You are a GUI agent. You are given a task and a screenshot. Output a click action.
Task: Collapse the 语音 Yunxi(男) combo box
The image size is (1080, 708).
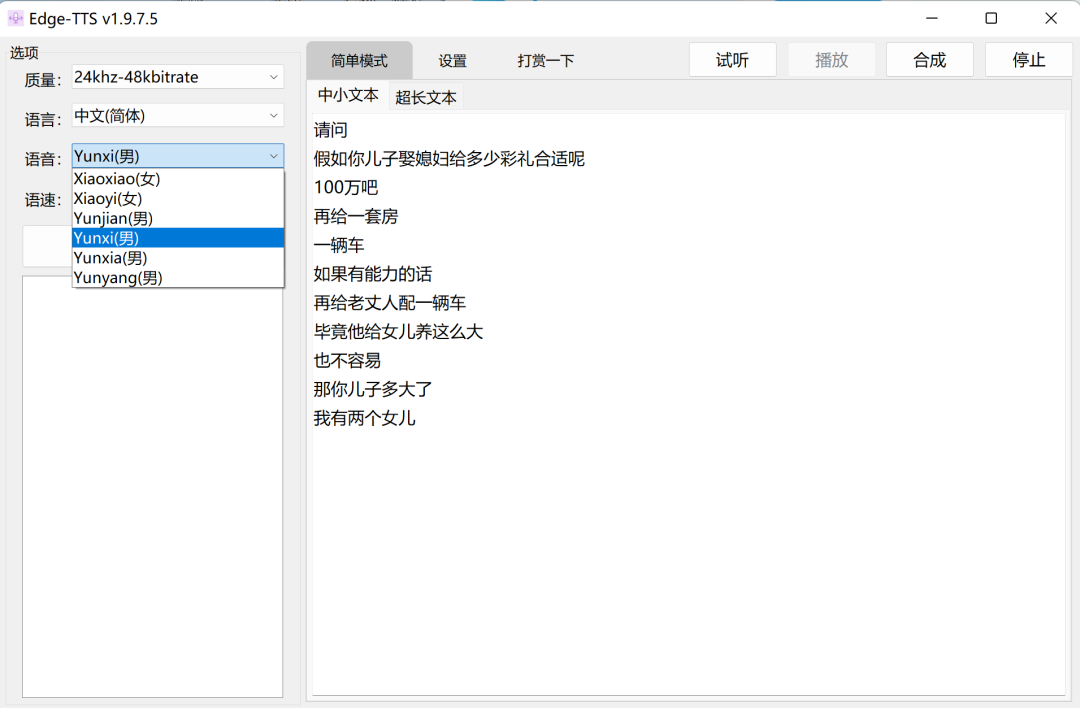(x=178, y=156)
